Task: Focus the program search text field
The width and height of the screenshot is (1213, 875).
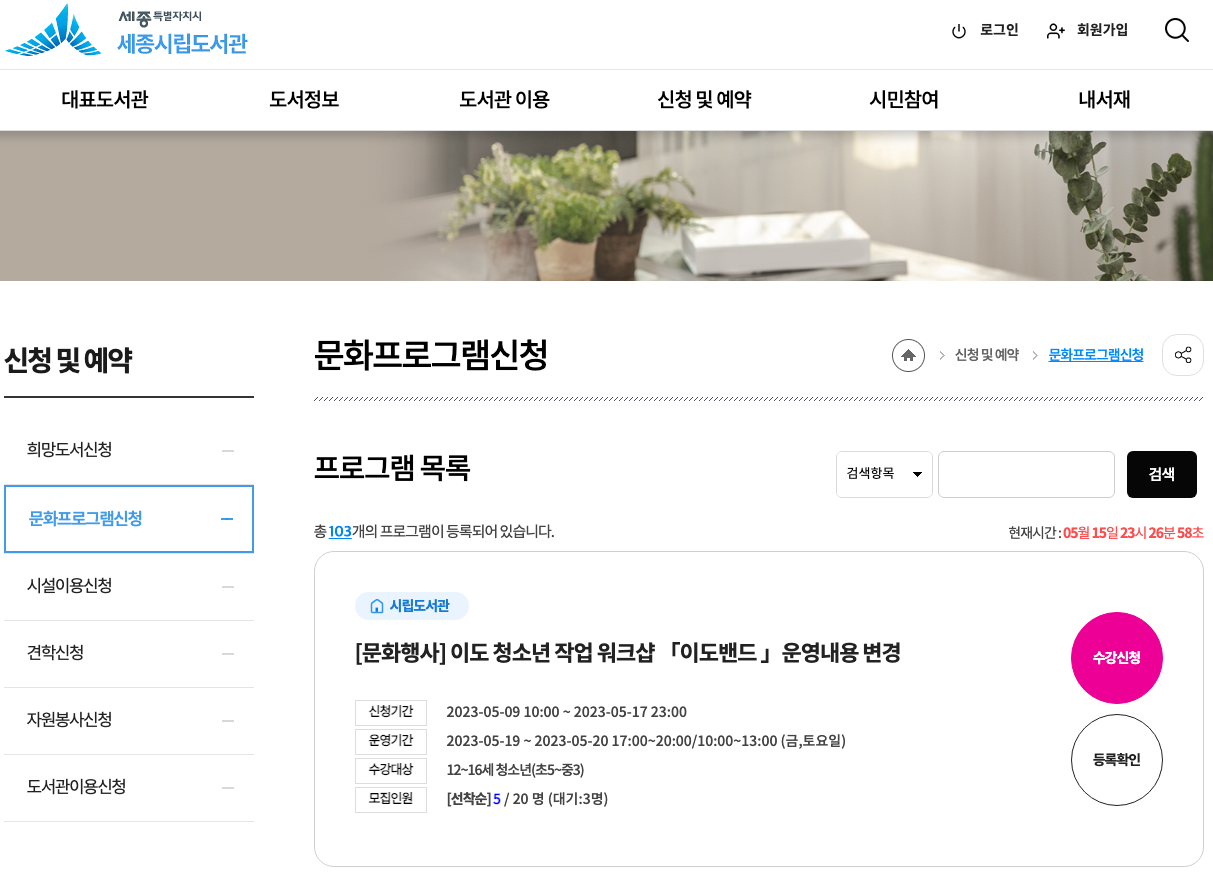Action: (x=1026, y=474)
